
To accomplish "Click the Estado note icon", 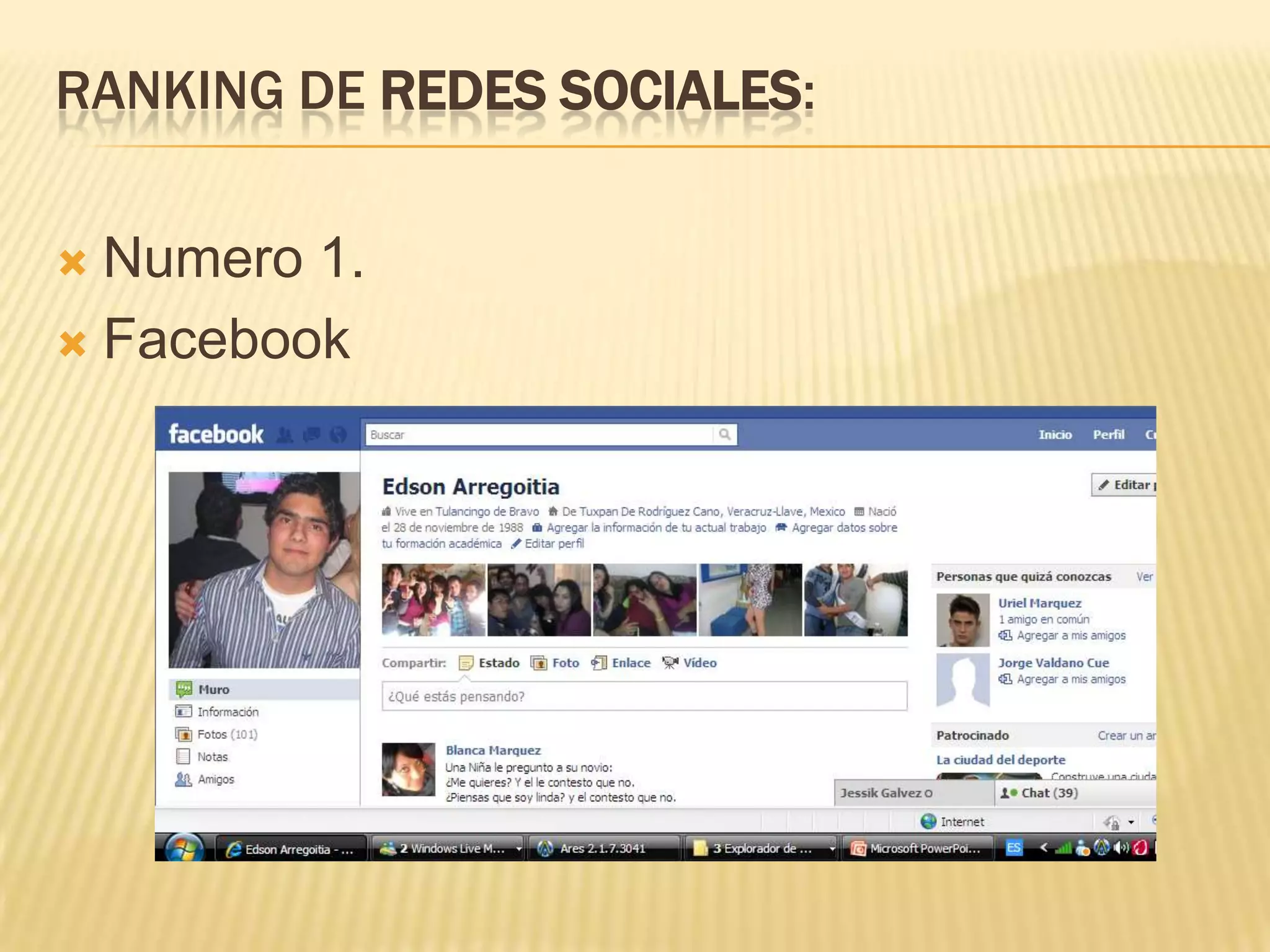I will pyautogui.click(x=466, y=663).
